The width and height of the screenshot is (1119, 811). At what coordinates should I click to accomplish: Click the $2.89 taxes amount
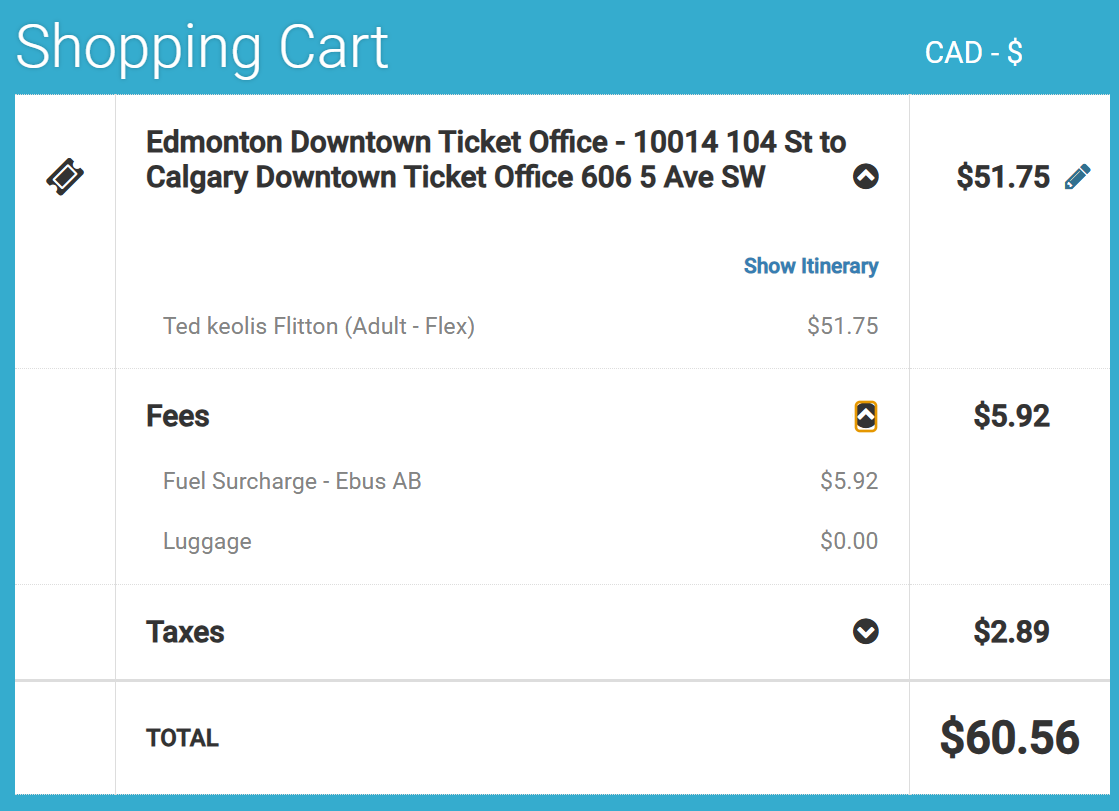[x=1011, y=632]
